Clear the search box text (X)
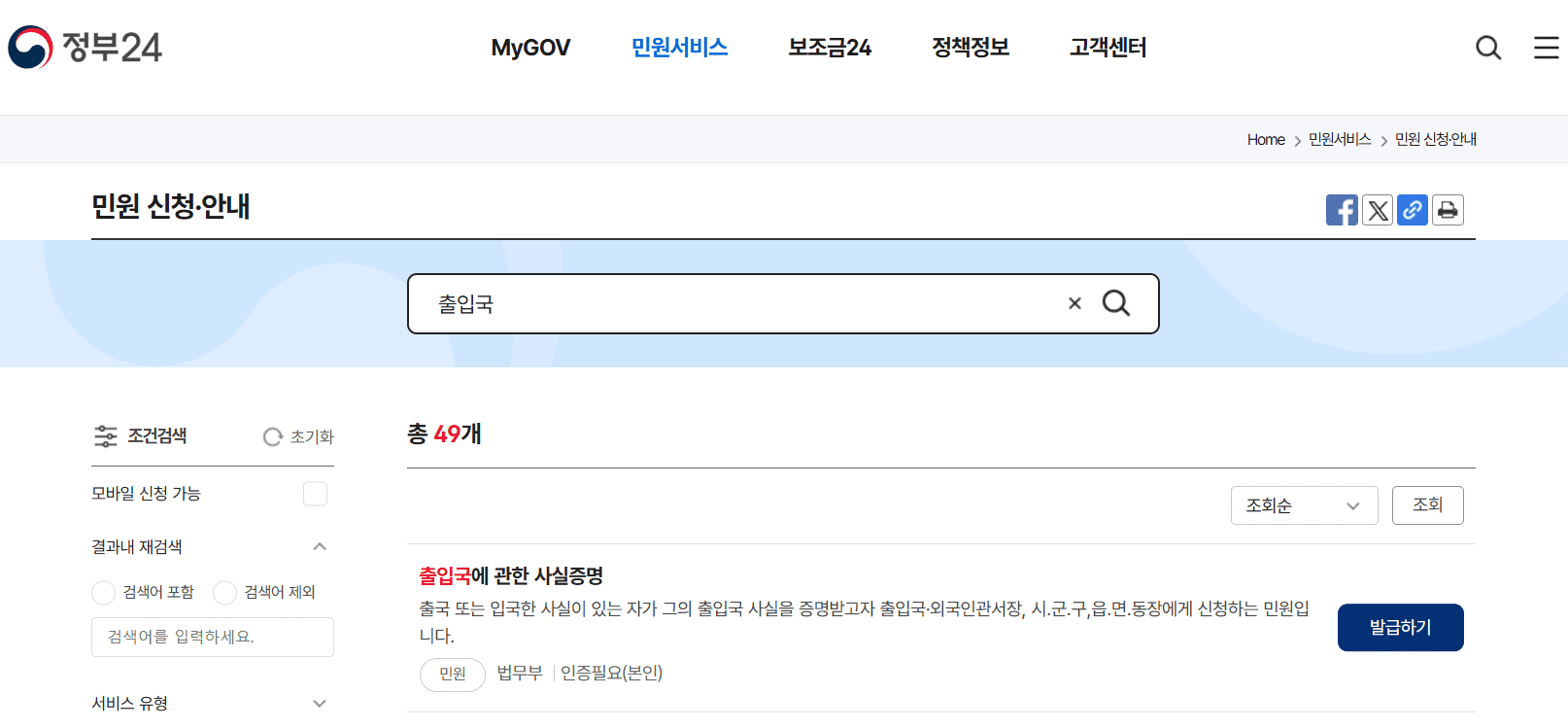The image size is (1568, 728). pos(1074,303)
